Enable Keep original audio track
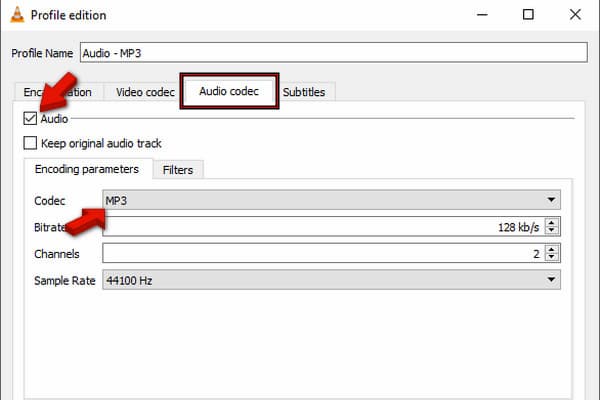The image size is (600, 400). click(x=30, y=143)
